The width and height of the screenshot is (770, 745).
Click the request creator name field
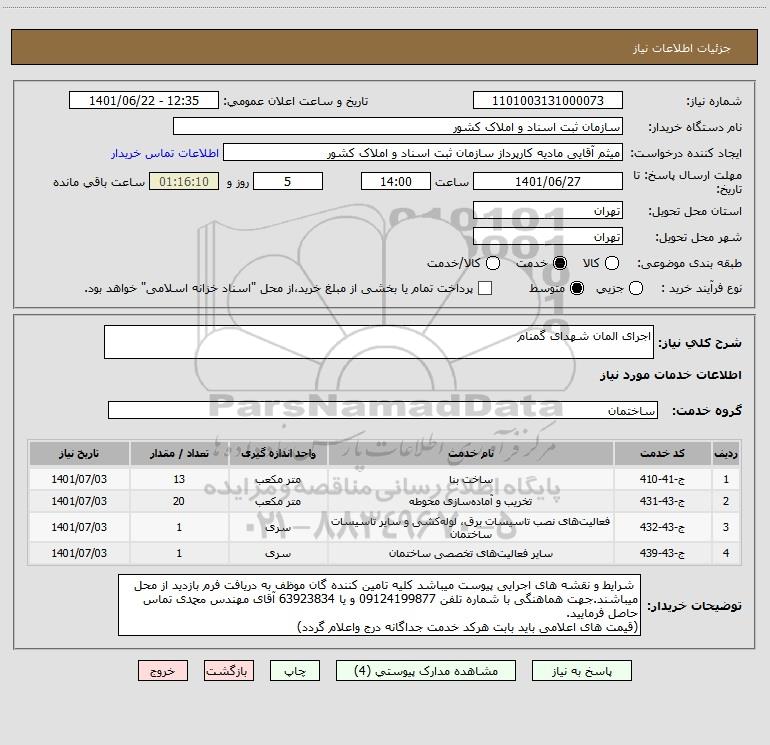point(423,153)
